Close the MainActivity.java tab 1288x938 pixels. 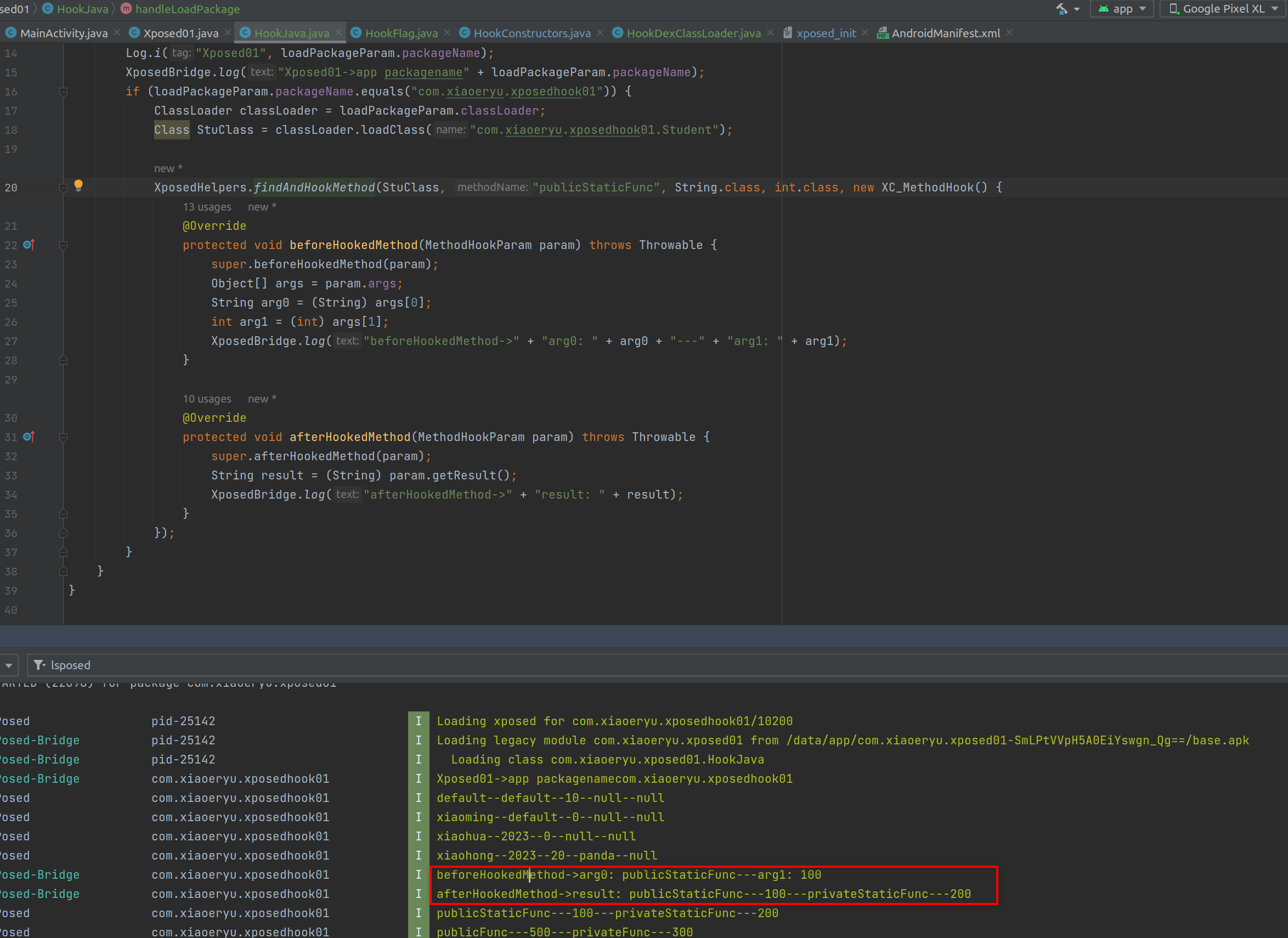[117, 33]
